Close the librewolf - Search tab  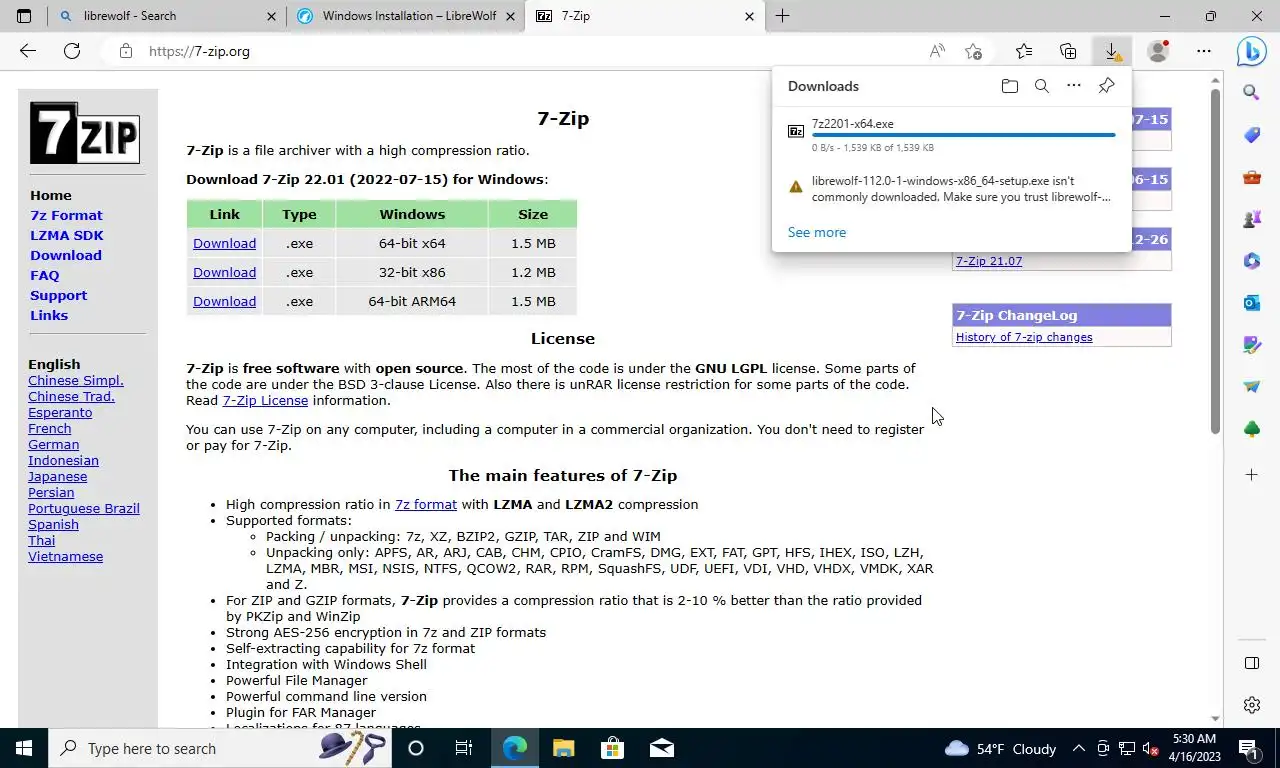tap(272, 16)
